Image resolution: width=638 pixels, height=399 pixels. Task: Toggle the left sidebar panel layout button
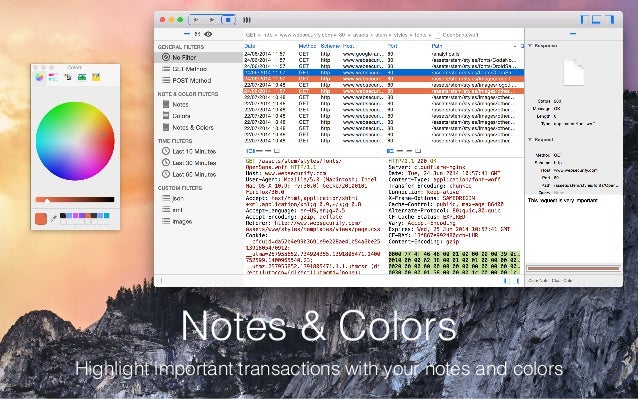(584, 19)
